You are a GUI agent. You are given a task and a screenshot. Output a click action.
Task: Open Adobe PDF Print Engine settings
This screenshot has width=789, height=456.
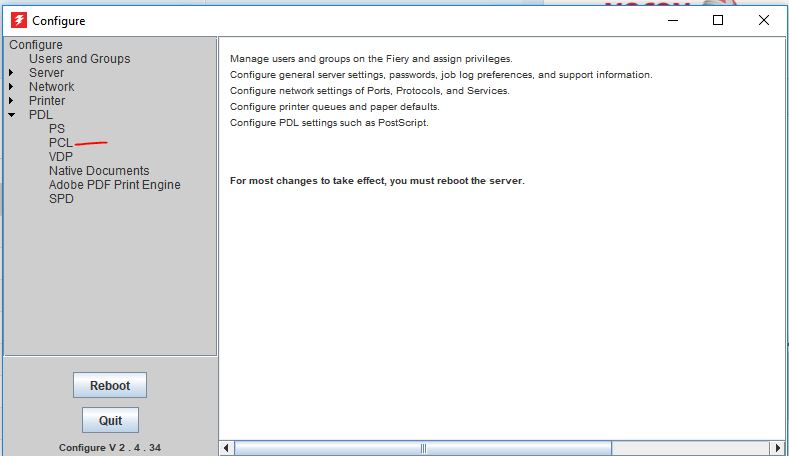click(114, 185)
